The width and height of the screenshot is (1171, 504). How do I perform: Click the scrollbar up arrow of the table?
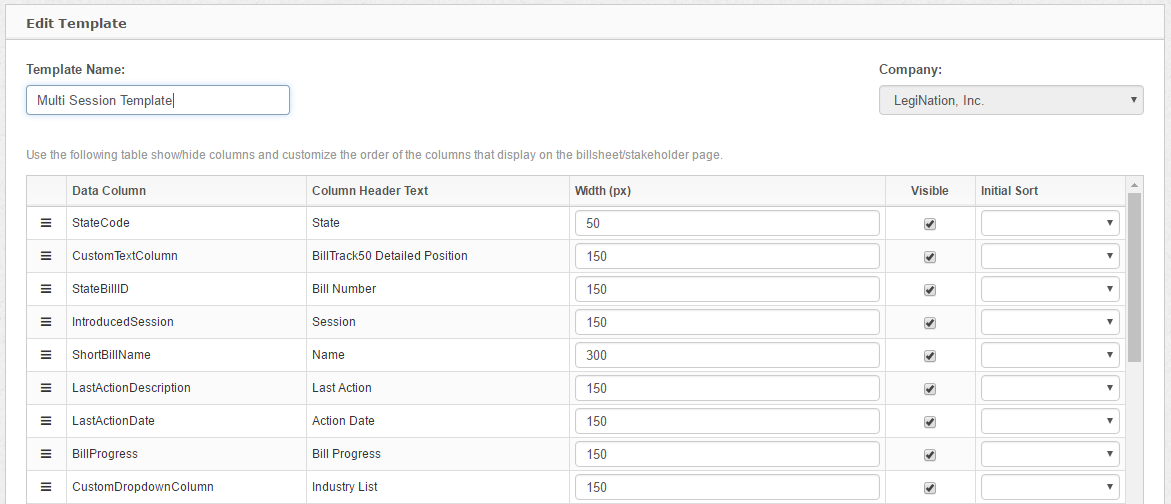pos(1134,184)
